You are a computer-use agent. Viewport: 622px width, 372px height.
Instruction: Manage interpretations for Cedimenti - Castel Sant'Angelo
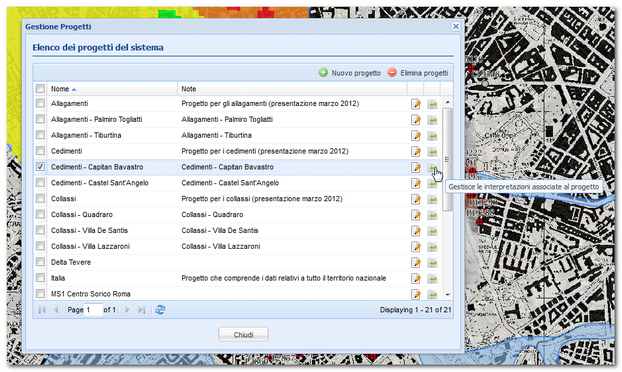click(x=432, y=183)
